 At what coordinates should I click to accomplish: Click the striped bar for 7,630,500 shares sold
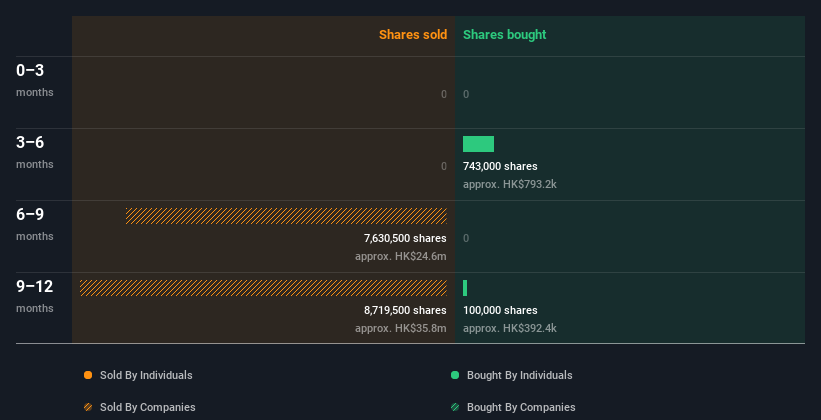pyautogui.click(x=286, y=216)
